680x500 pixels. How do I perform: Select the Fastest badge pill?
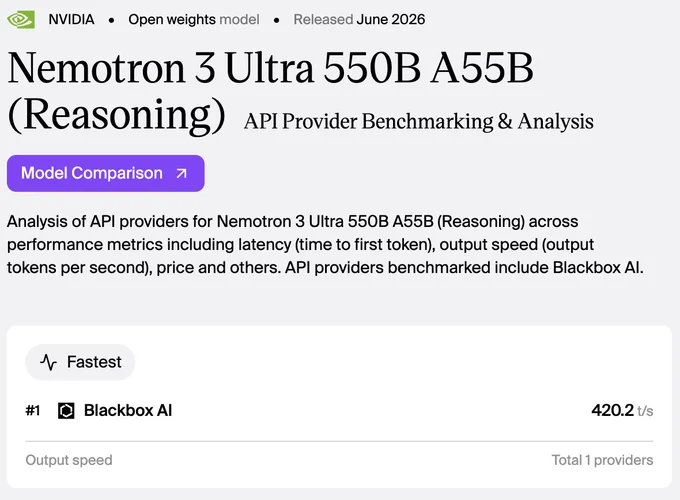(80, 362)
